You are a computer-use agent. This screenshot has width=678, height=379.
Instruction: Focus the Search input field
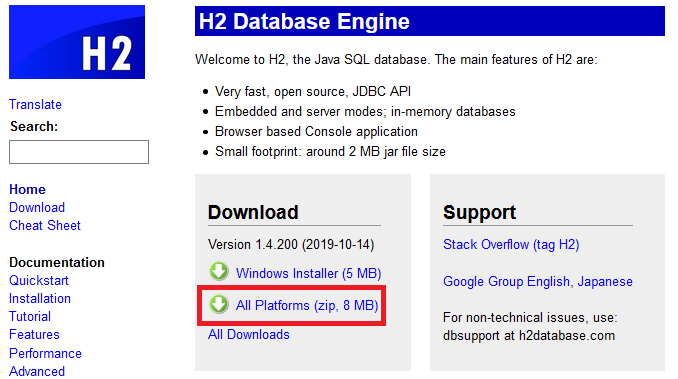(79, 152)
